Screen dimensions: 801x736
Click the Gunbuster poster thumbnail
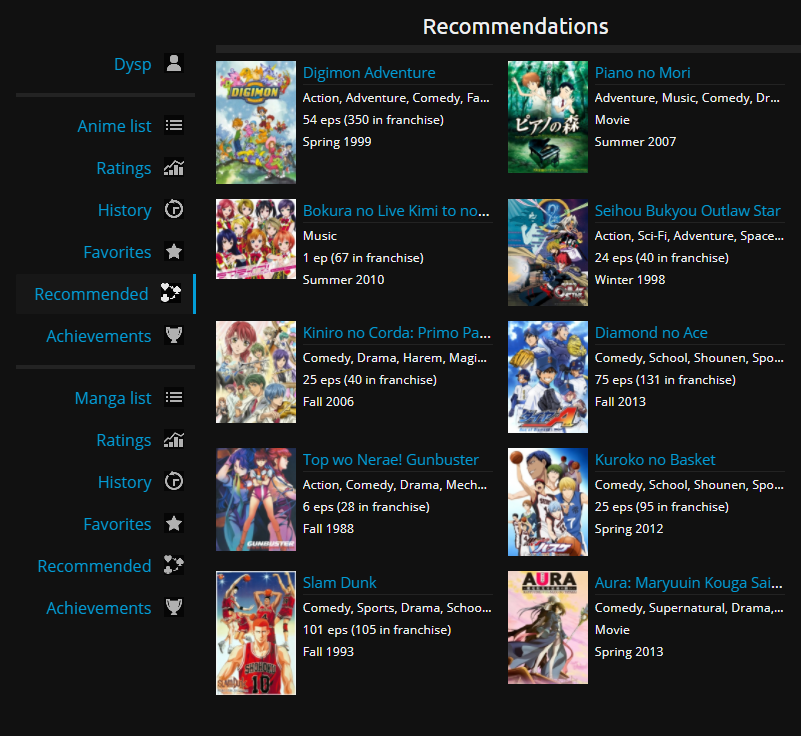click(x=256, y=500)
